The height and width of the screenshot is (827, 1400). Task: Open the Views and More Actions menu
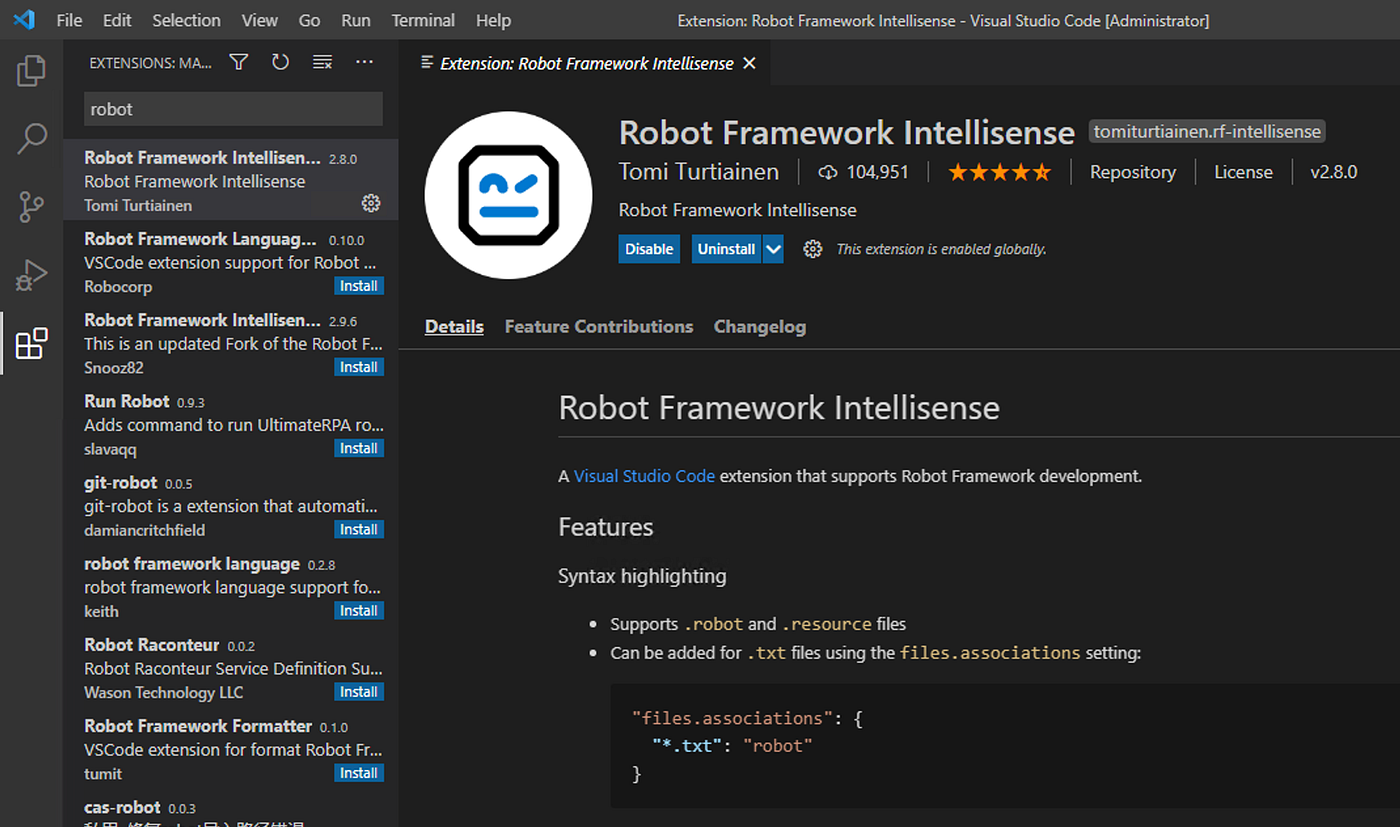point(364,61)
